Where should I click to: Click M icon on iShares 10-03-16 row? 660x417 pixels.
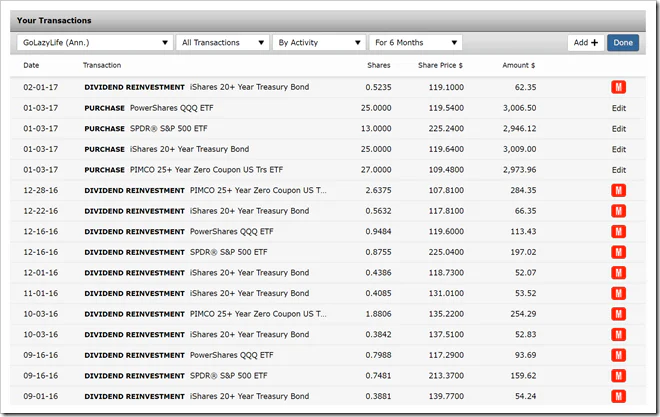coord(618,335)
